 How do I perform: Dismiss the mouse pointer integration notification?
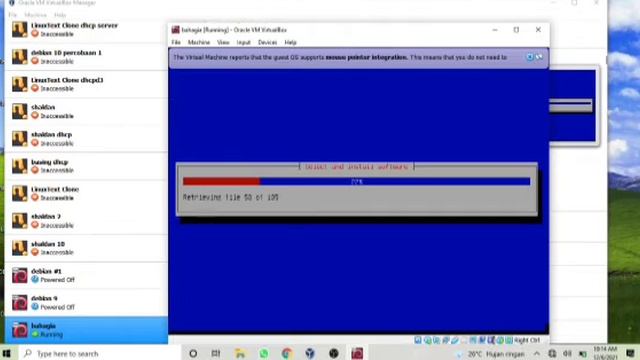point(530,57)
